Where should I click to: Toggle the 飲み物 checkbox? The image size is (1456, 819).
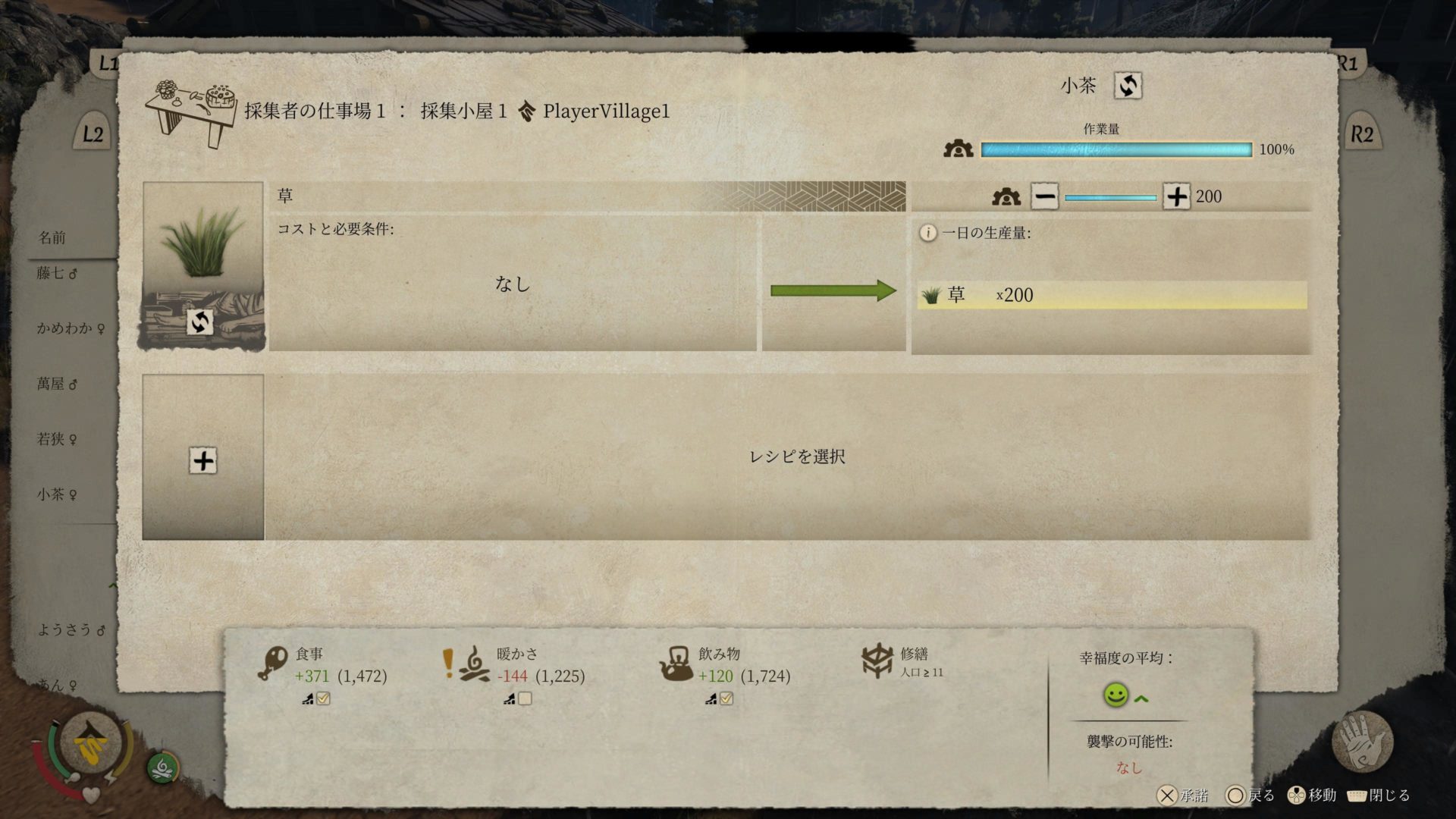pyautogui.click(x=726, y=698)
